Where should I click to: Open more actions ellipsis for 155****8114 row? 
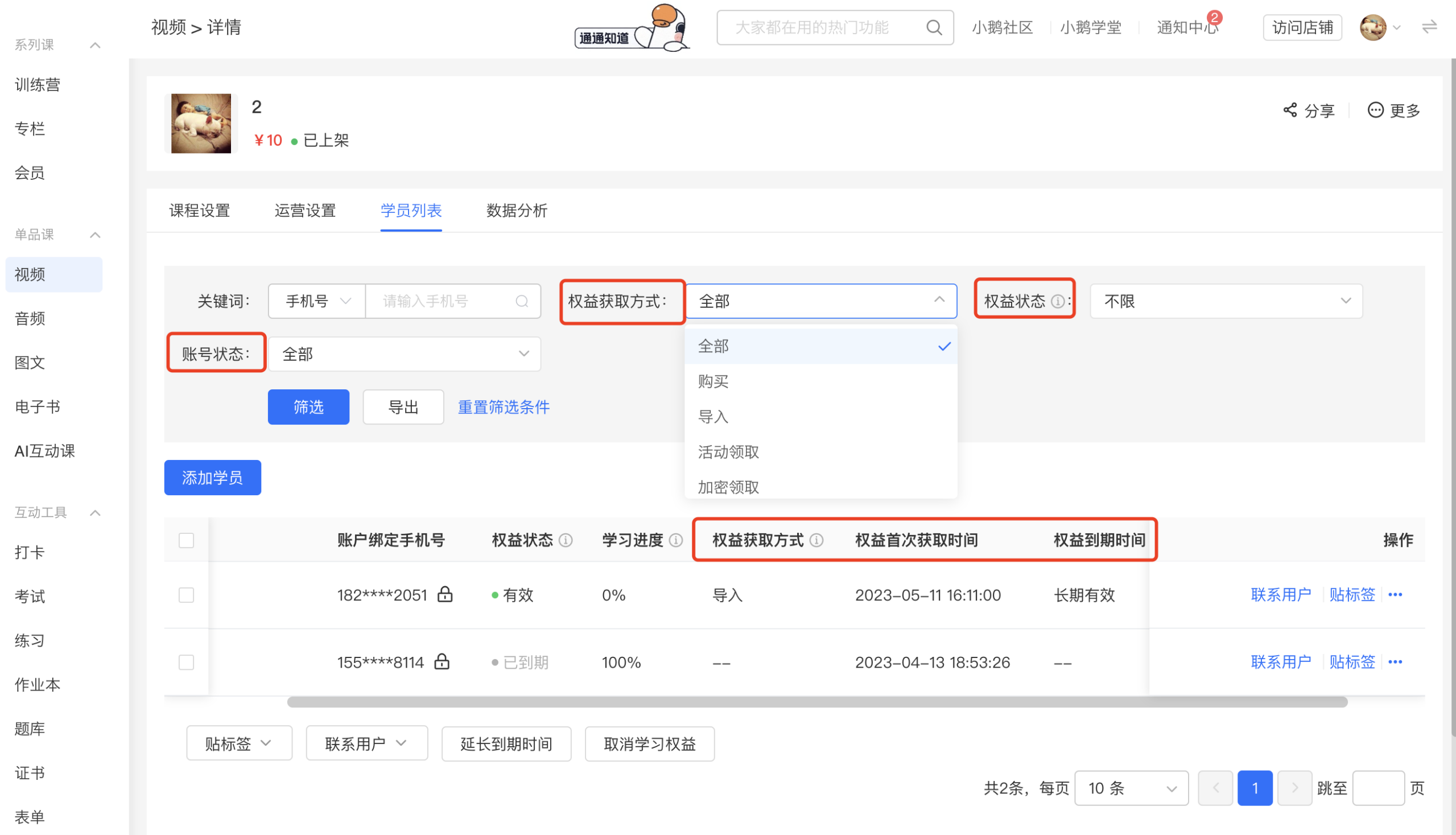(1395, 662)
